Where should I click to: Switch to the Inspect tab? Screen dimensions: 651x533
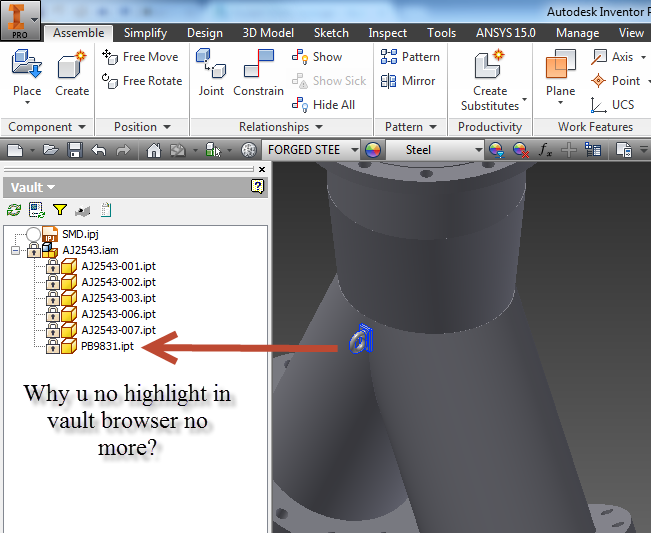[387, 33]
